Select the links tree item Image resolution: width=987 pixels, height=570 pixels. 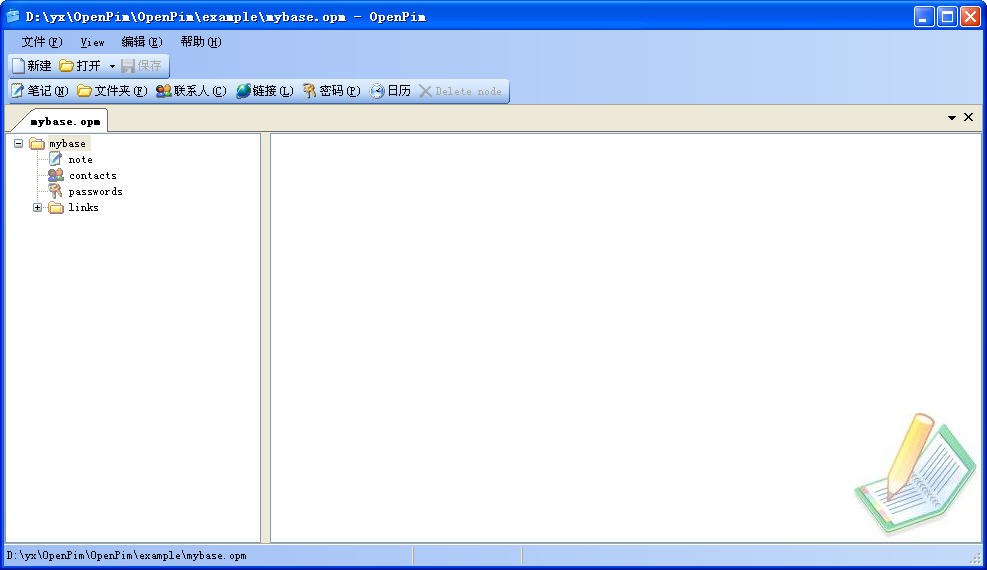click(84, 208)
